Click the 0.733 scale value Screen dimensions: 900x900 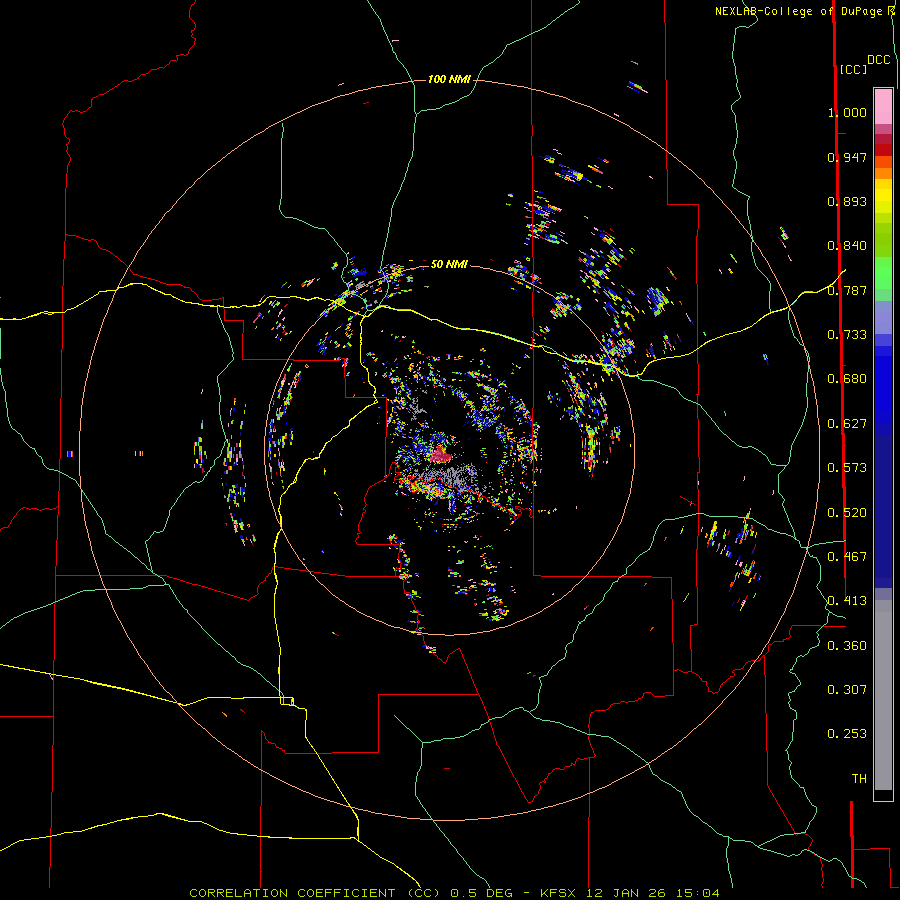pyautogui.click(x=847, y=335)
